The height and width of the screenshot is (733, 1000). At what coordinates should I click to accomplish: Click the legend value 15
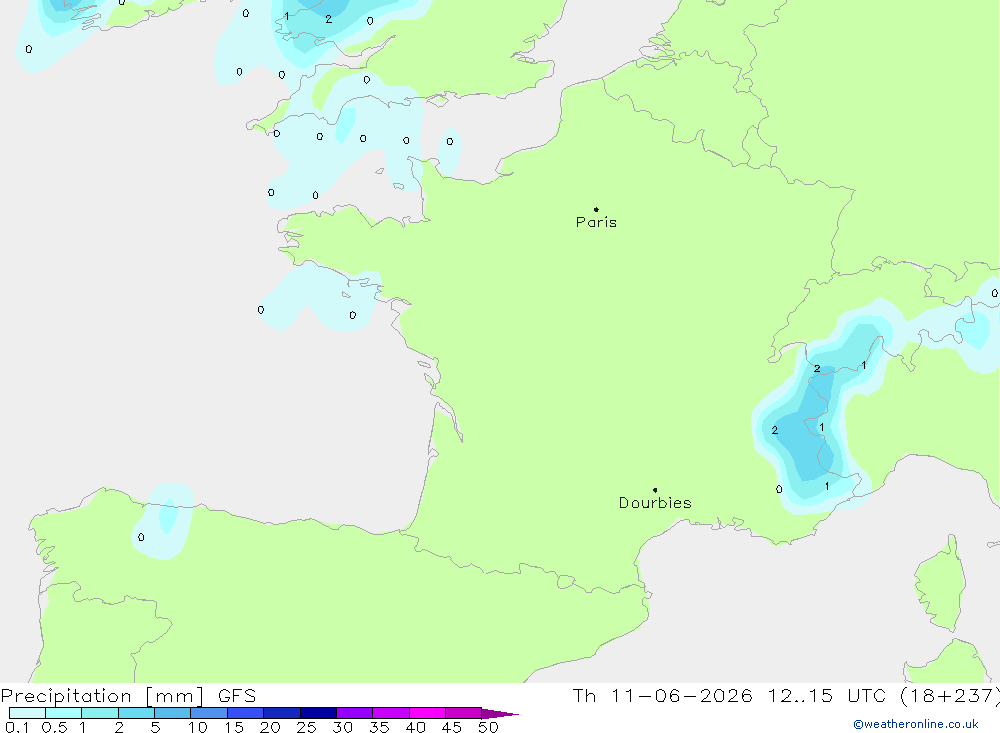(x=234, y=727)
